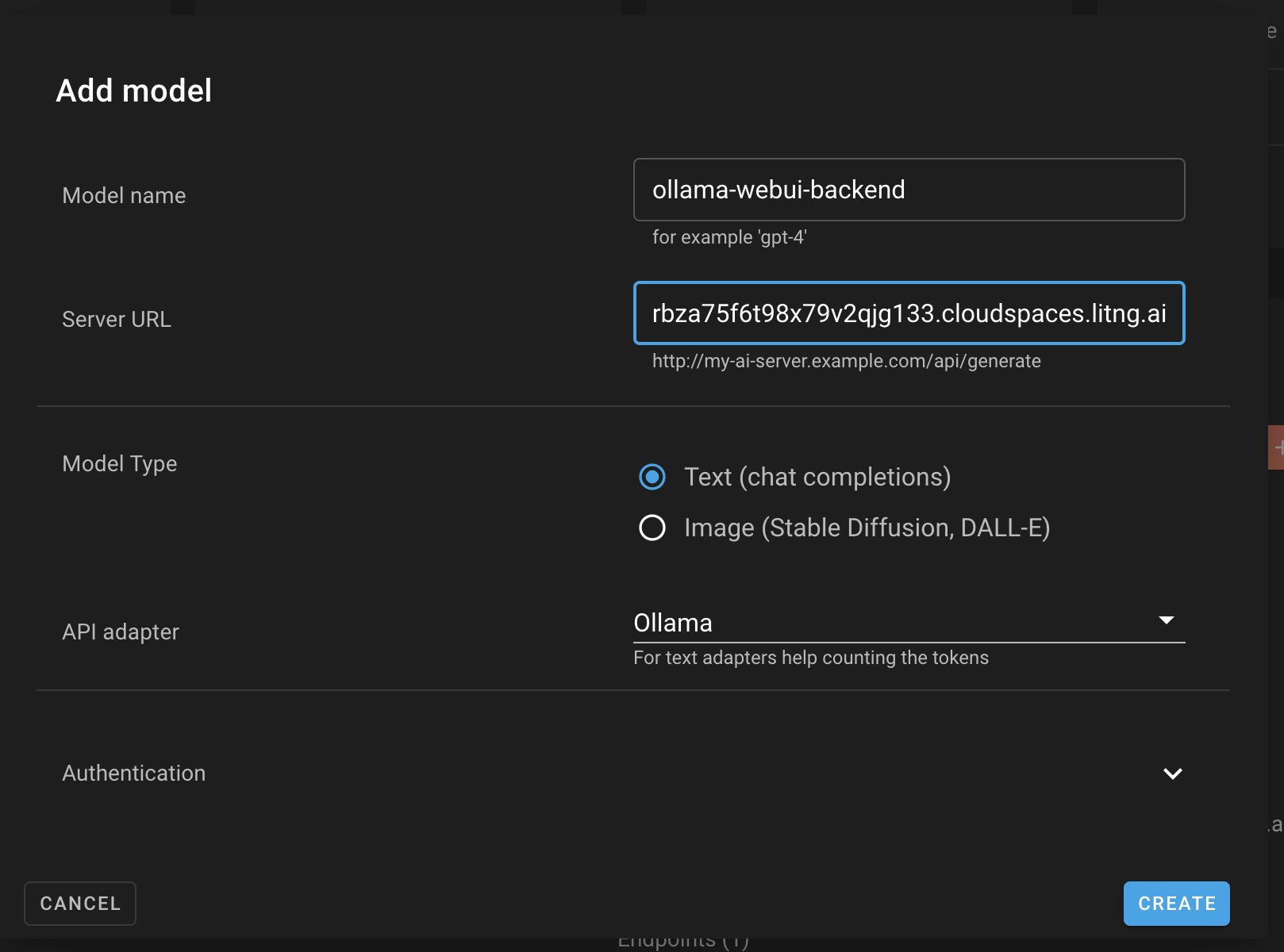Viewport: 1284px width, 952px height.
Task: Select the Text (chat completions) radio button
Action: [x=652, y=477]
